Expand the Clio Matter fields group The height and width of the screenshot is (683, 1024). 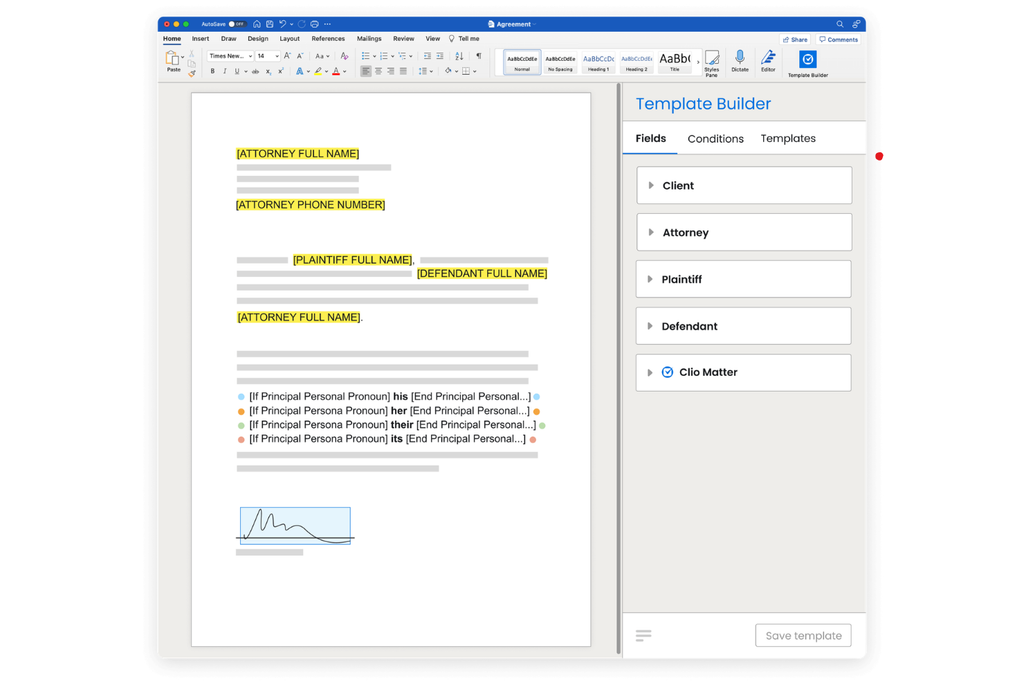(x=744, y=373)
